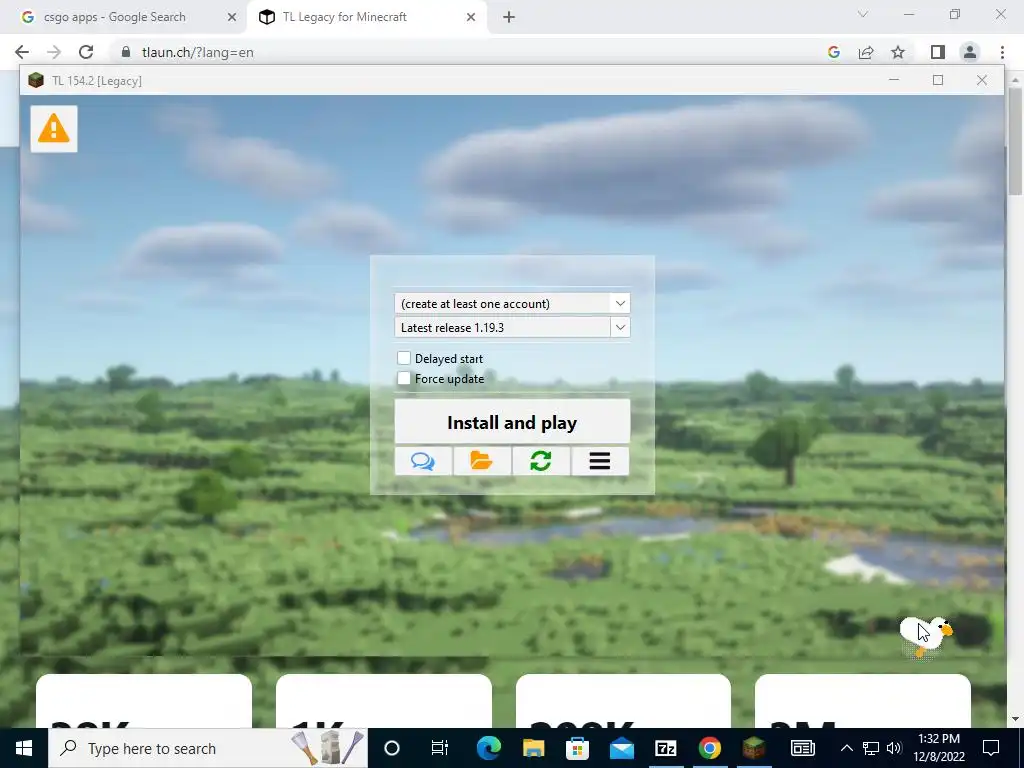
Task: Go back in Chrome
Action: tap(22, 52)
